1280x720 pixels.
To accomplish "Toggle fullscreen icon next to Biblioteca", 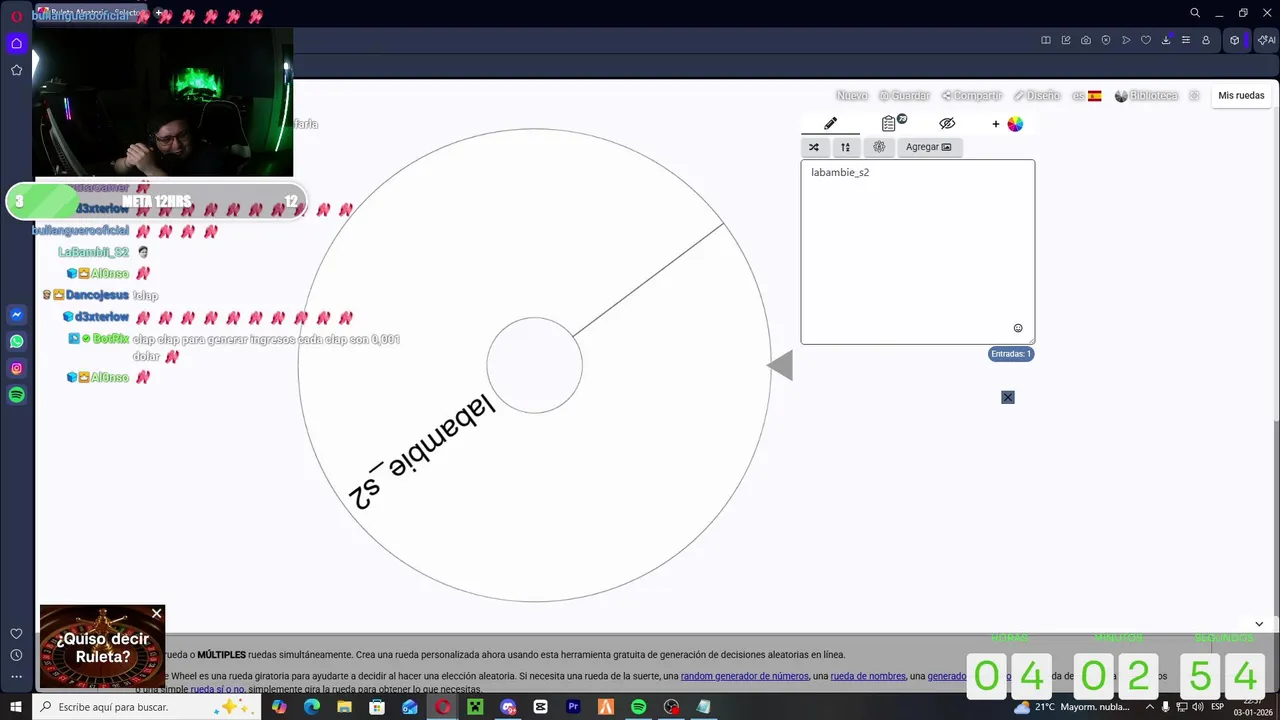I will pos(1194,96).
